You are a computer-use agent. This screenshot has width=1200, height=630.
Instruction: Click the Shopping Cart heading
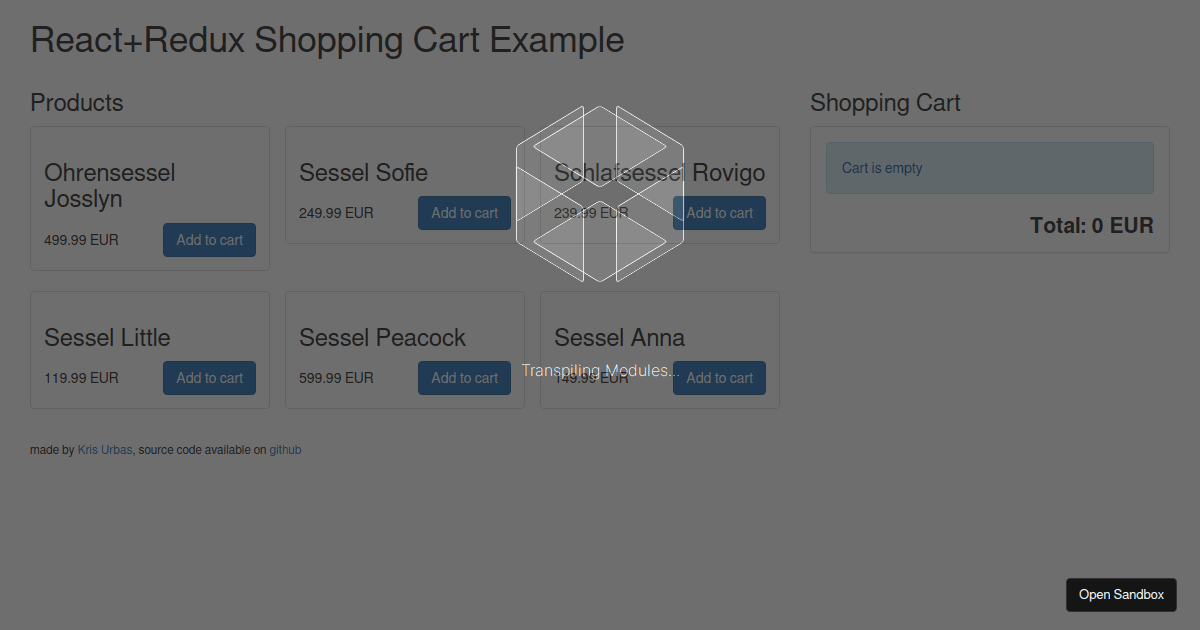click(x=885, y=103)
